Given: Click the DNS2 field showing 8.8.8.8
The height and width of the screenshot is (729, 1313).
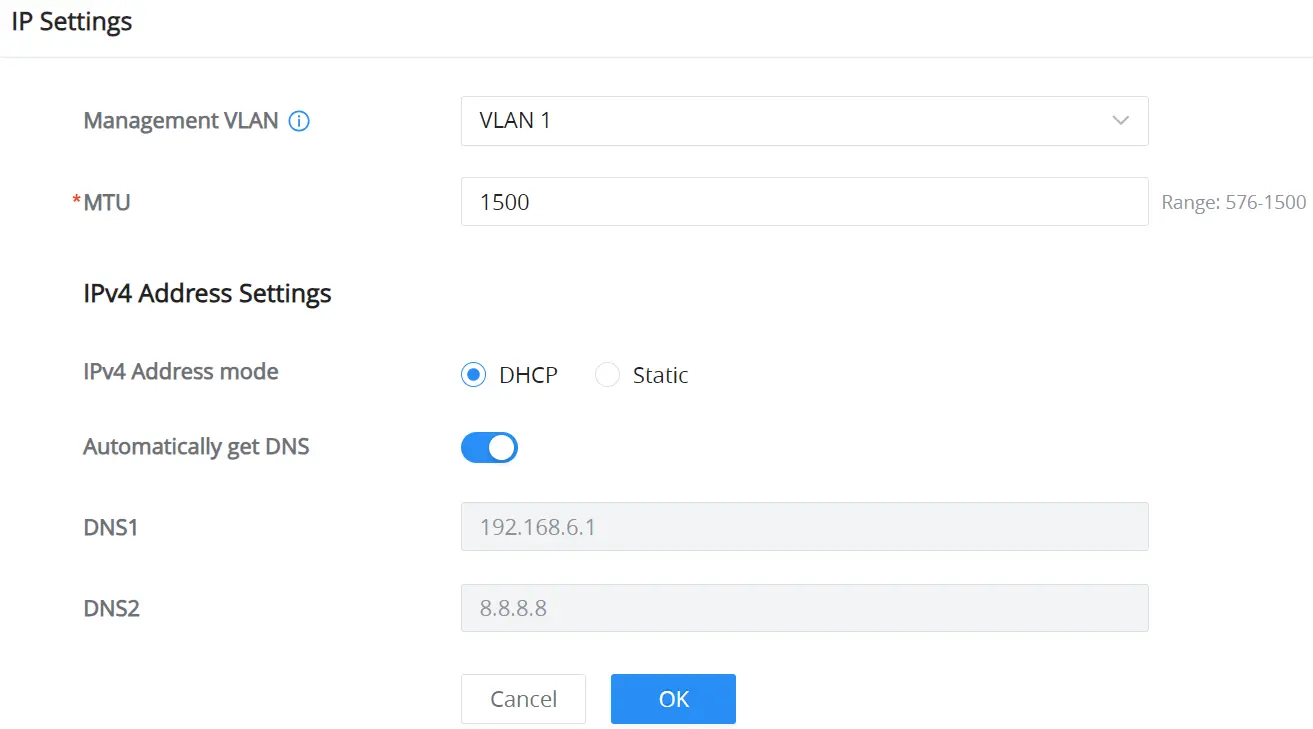Looking at the screenshot, I should 804,608.
